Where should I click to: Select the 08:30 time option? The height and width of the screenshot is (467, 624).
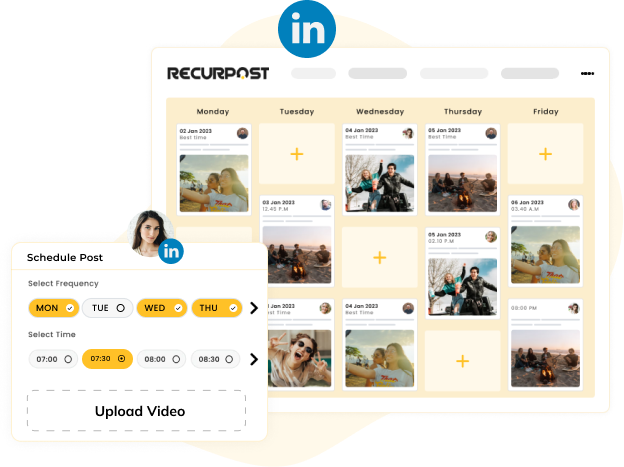215,359
